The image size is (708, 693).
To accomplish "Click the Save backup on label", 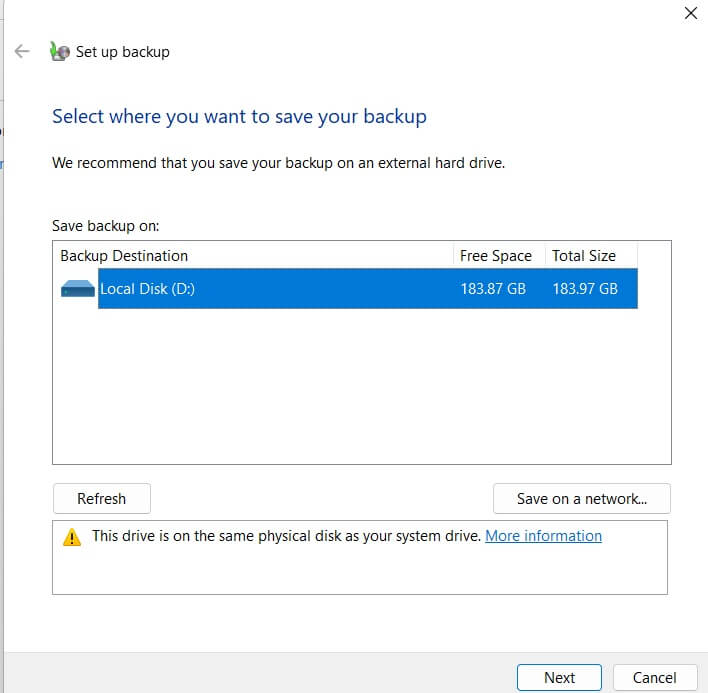I will coord(105,226).
